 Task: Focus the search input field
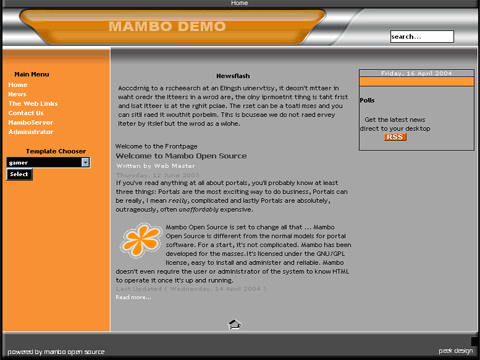click(x=422, y=36)
